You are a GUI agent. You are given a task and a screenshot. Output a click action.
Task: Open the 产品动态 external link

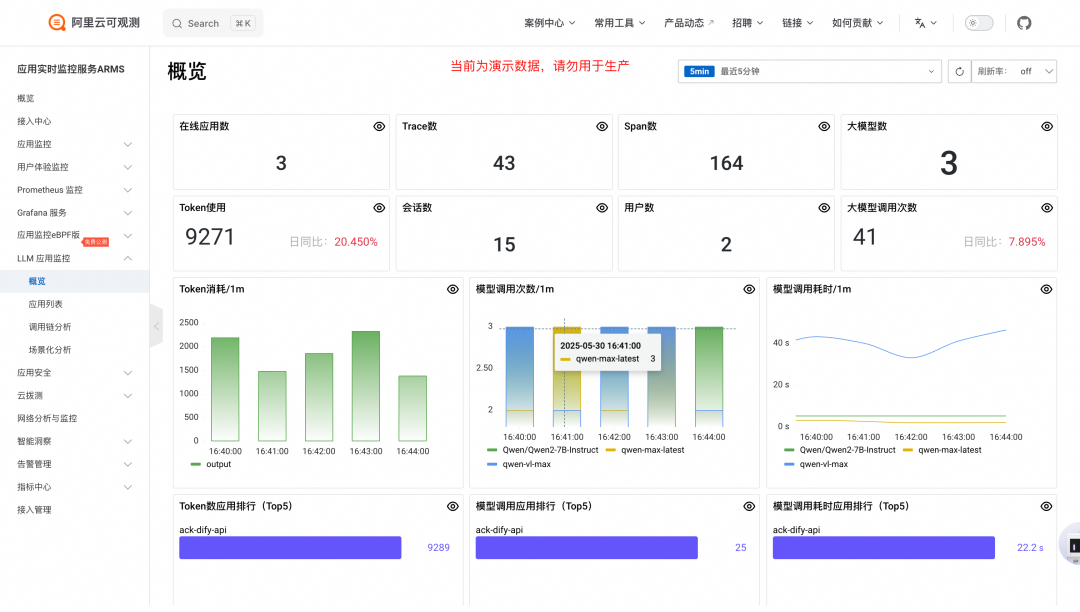689,23
